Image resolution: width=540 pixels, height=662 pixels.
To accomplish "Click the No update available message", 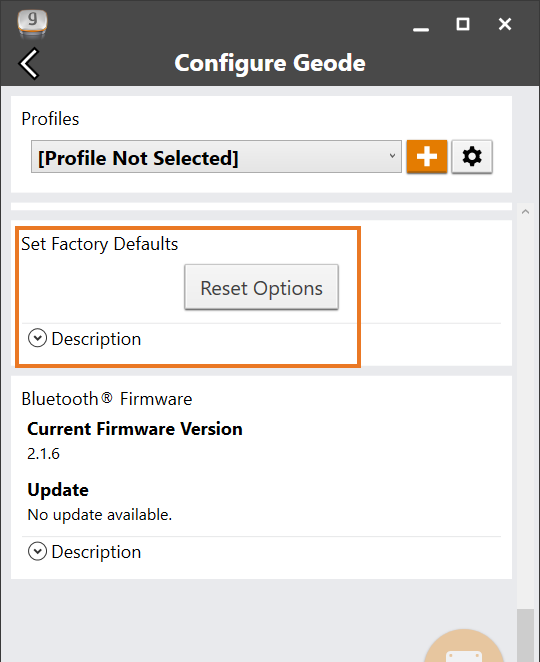I will pos(100,515).
